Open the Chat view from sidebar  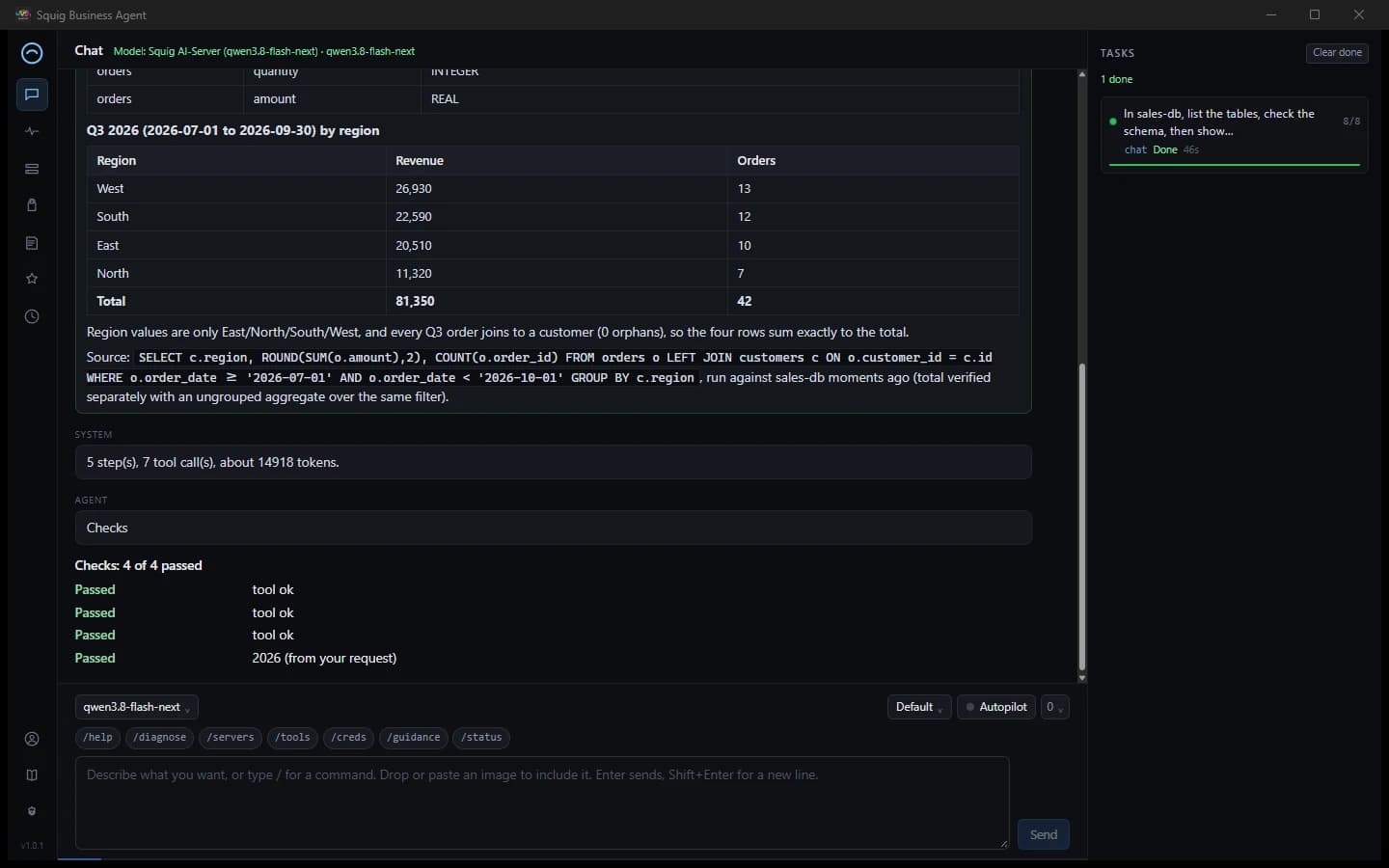[x=32, y=95]
